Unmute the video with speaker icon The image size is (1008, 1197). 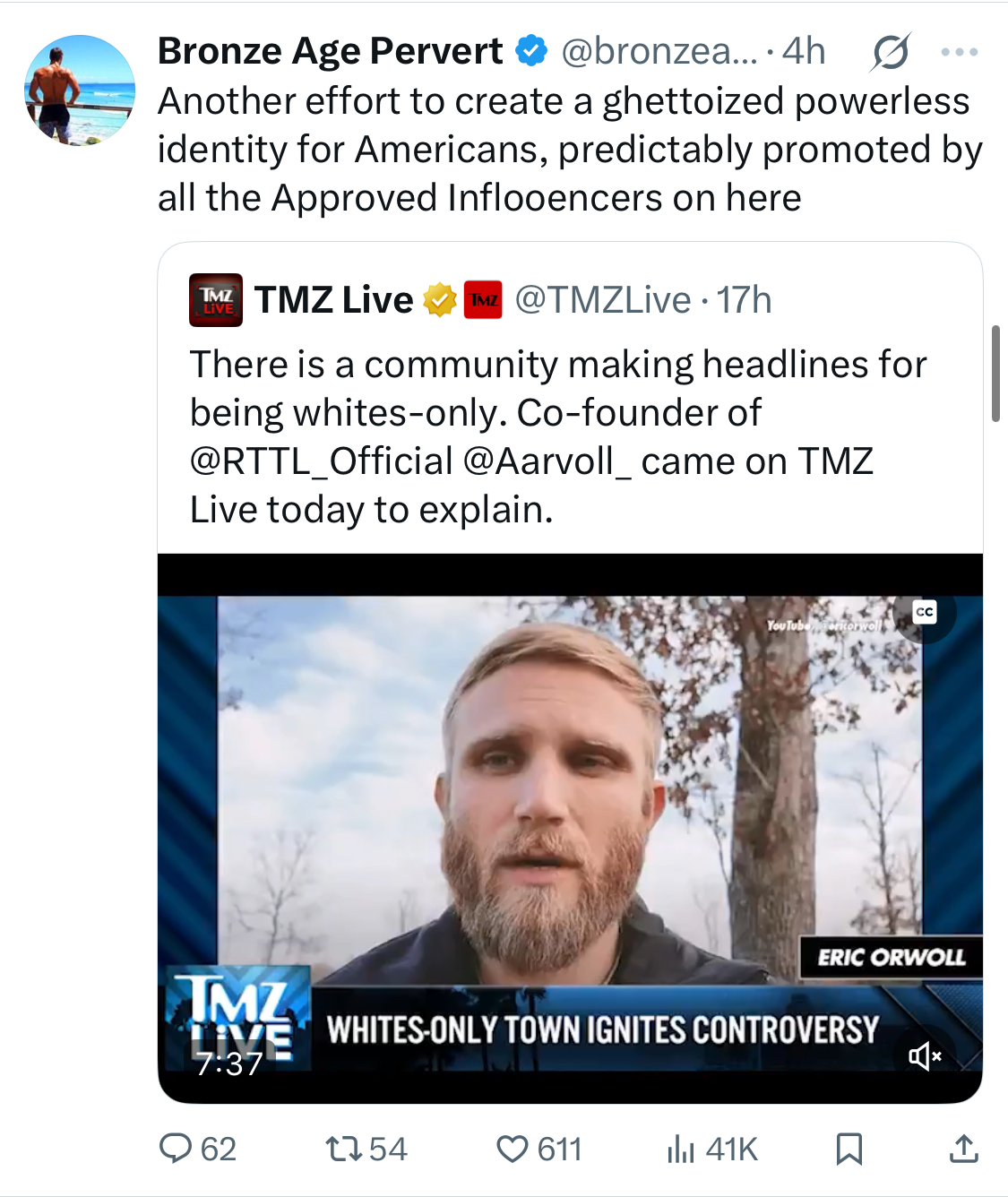[926, 1056]
